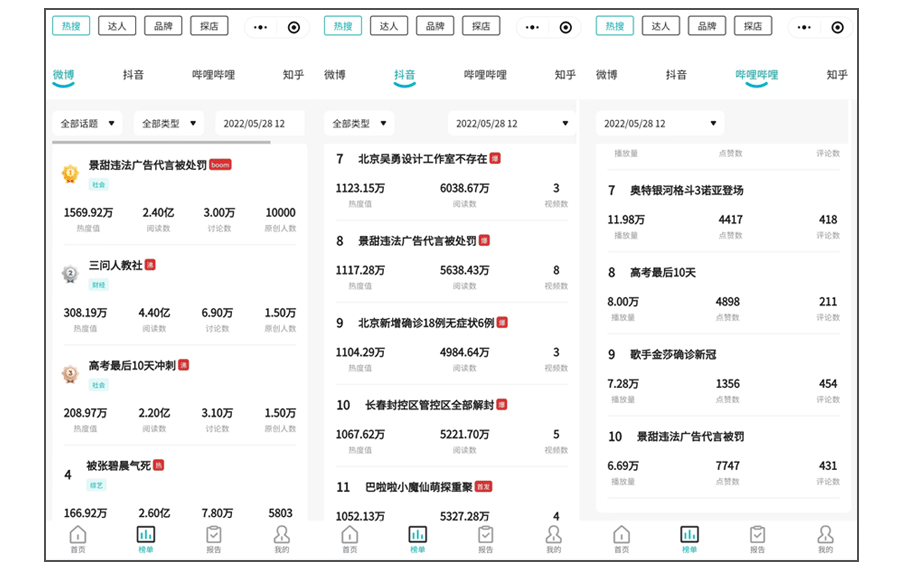Click 热搜 button on Bilibili screen
Screen dimensions: 900x573
pos(615,26)
